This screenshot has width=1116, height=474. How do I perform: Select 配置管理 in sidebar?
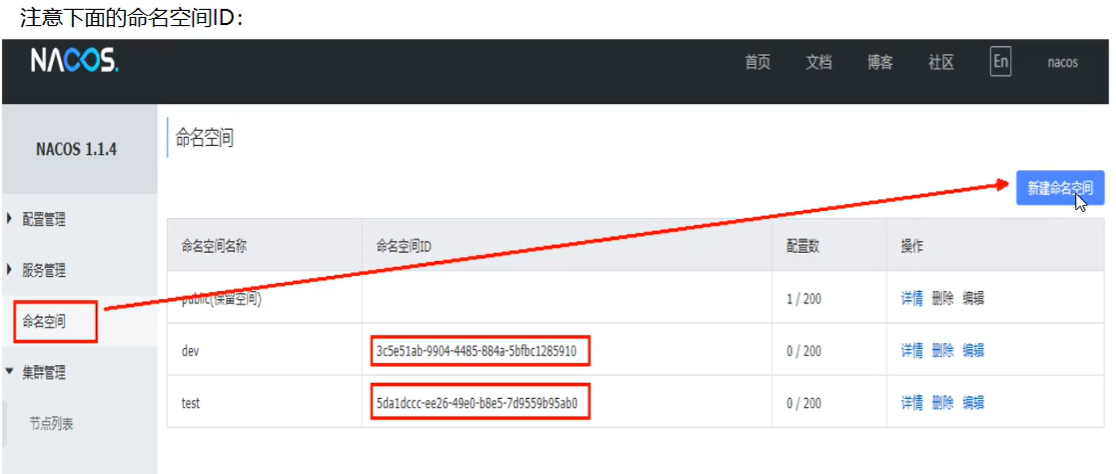(x=44, y=219)
